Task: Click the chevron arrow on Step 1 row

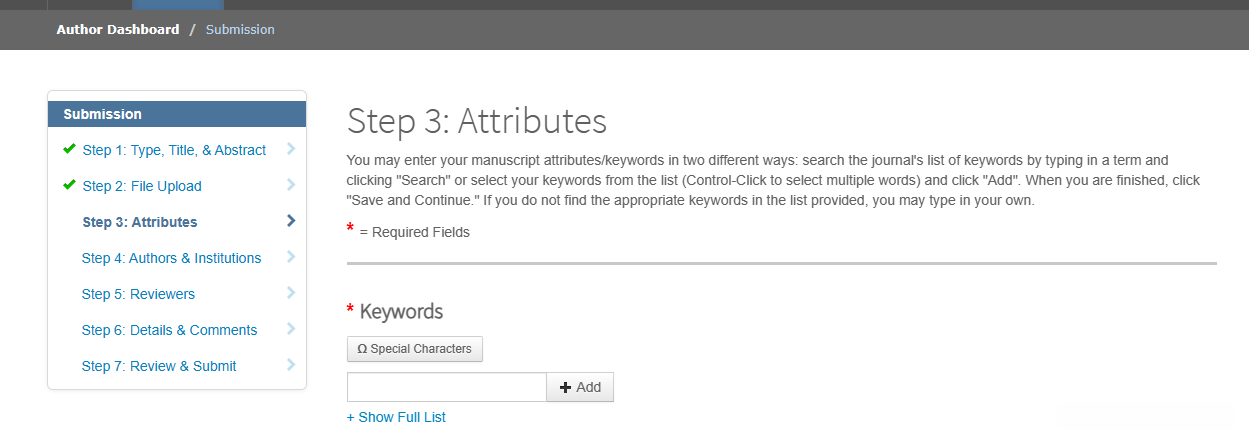Action: [291, 149]
